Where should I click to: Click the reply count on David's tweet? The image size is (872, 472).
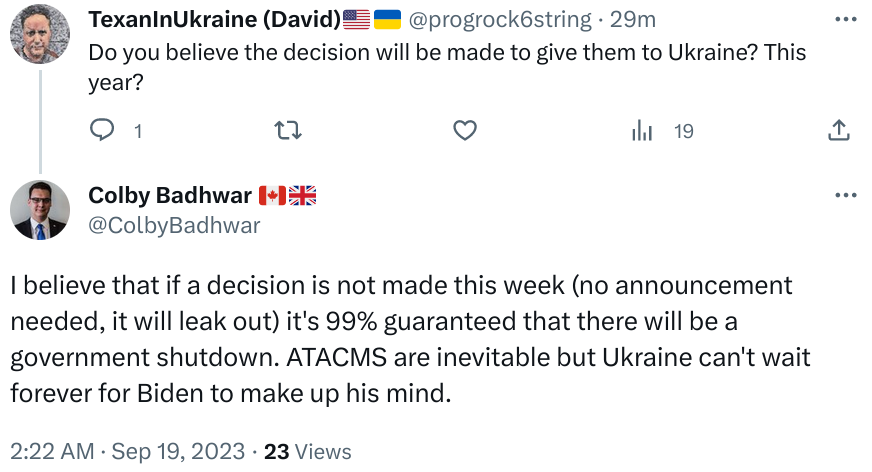point(138,131)
